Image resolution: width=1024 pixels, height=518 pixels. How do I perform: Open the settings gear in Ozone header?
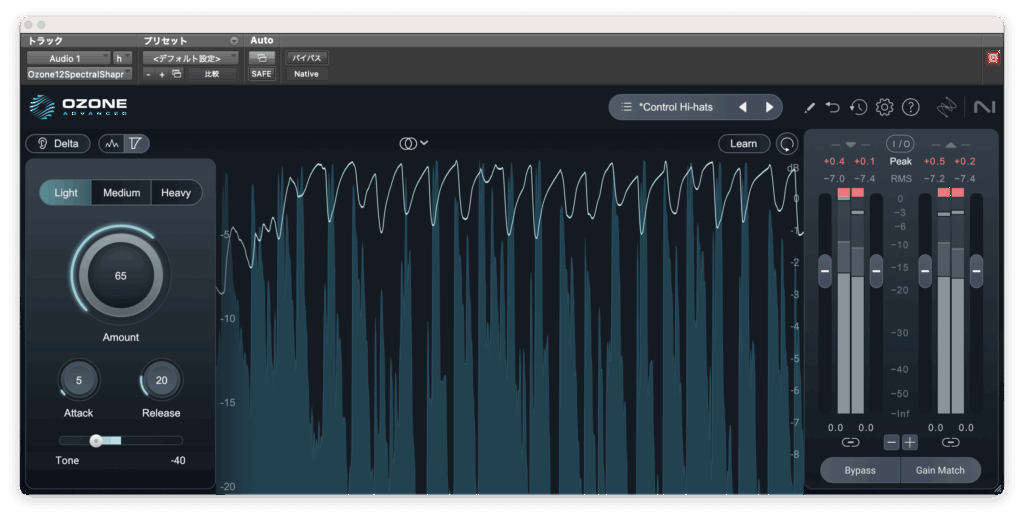click(884, 107)
